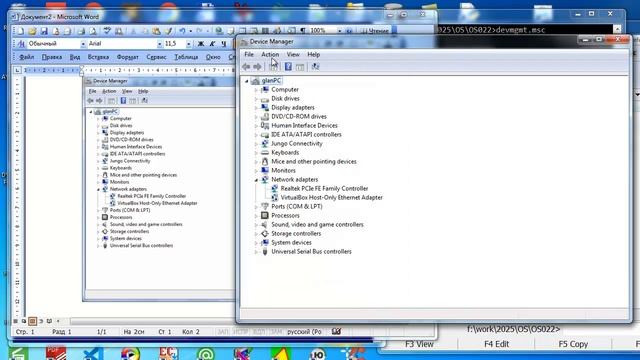640x360 pixels.
Task: Open Word's Таблица menu
Action: (186, 57)
